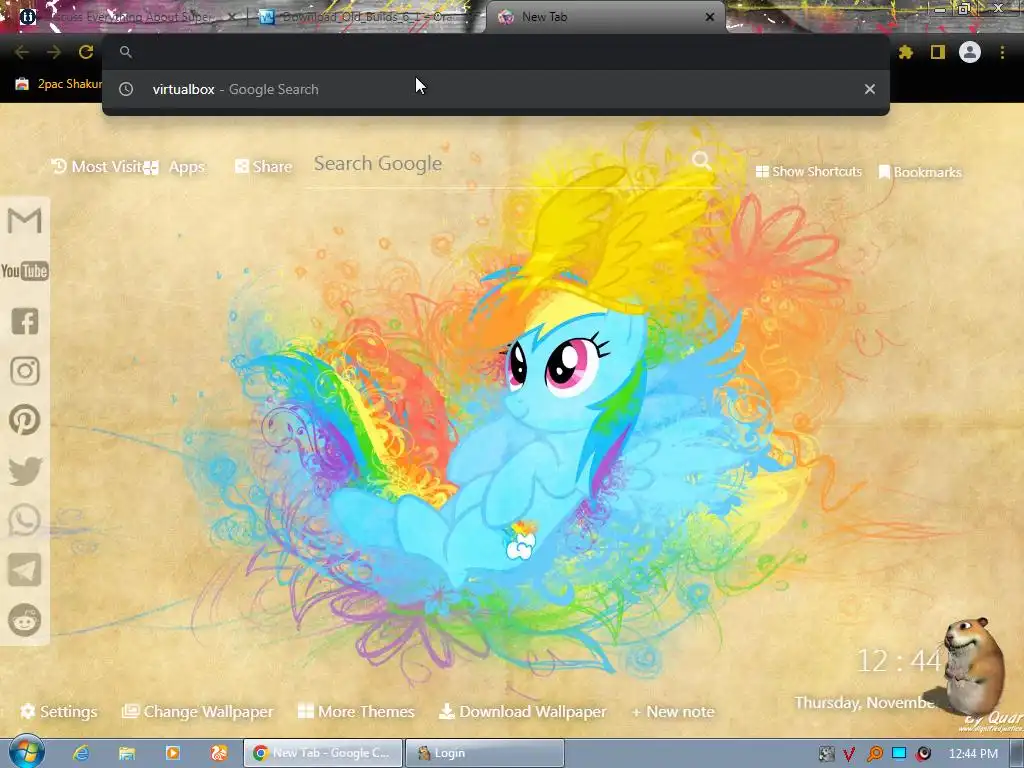This screenshot has height=768, width=1024.
Task: Select the virtualbox Google Search suggestion
Action: click(496, 89)
